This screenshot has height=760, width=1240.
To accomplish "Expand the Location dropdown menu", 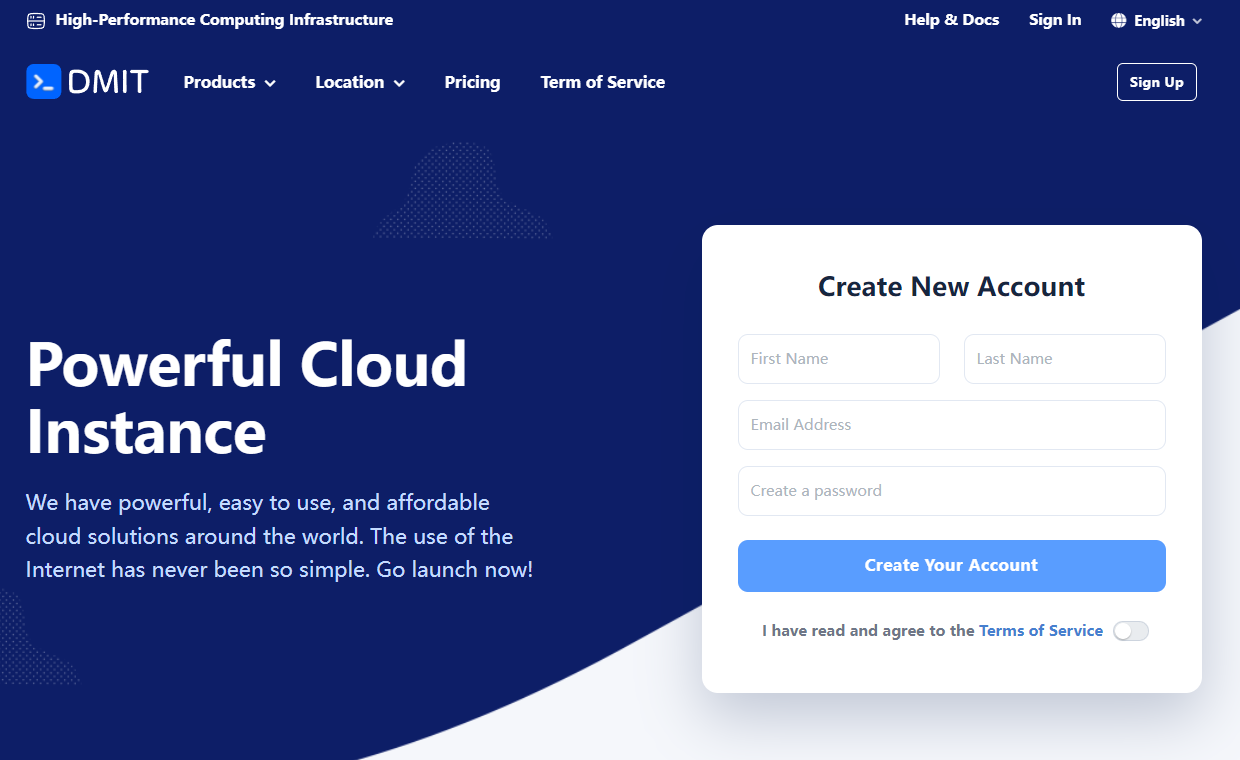I will (x=360, y=82).
